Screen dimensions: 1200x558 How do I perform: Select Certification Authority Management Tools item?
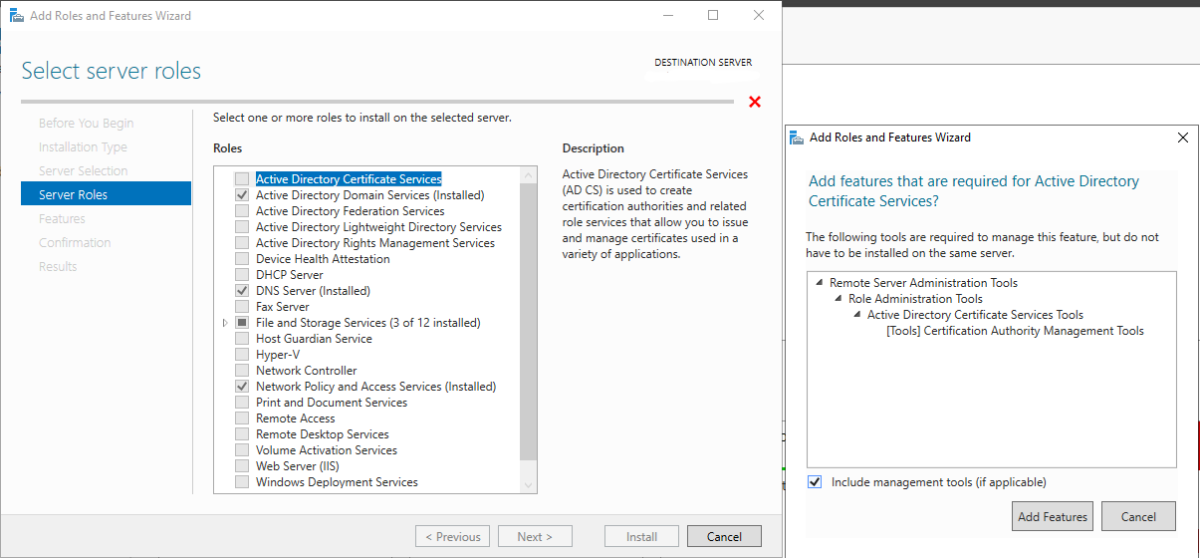(x=1014, y=331)
